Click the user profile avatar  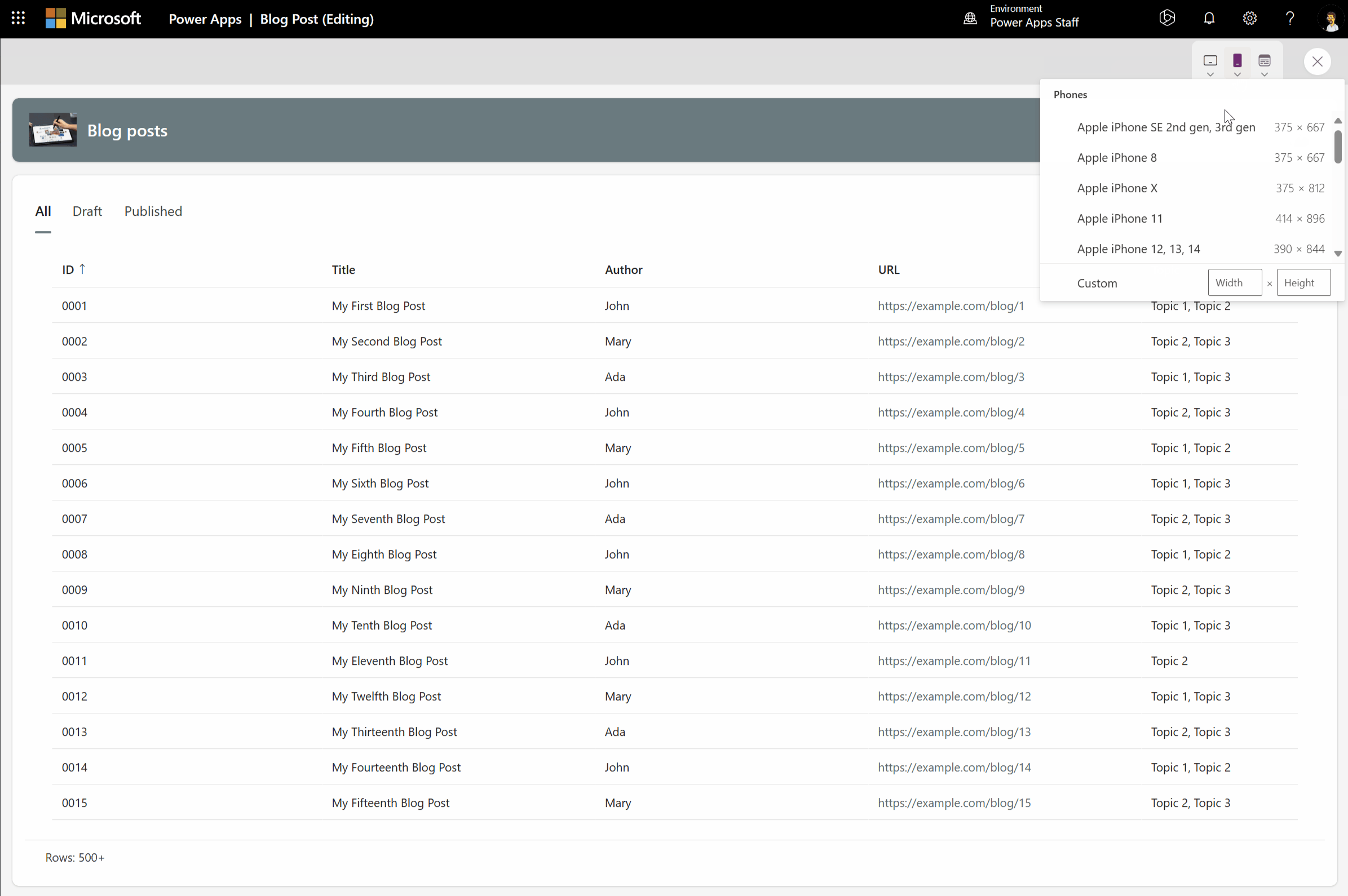click(x=1331, y=19)
